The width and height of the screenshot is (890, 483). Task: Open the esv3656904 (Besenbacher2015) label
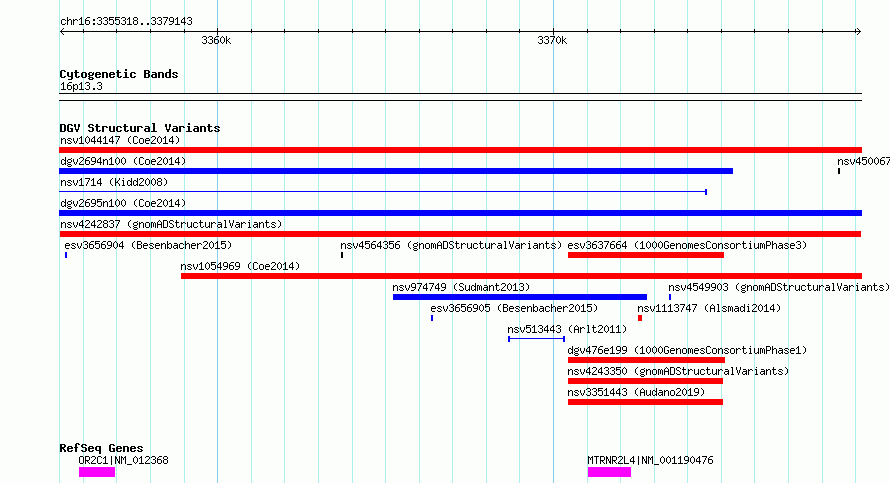coord(148,245)
